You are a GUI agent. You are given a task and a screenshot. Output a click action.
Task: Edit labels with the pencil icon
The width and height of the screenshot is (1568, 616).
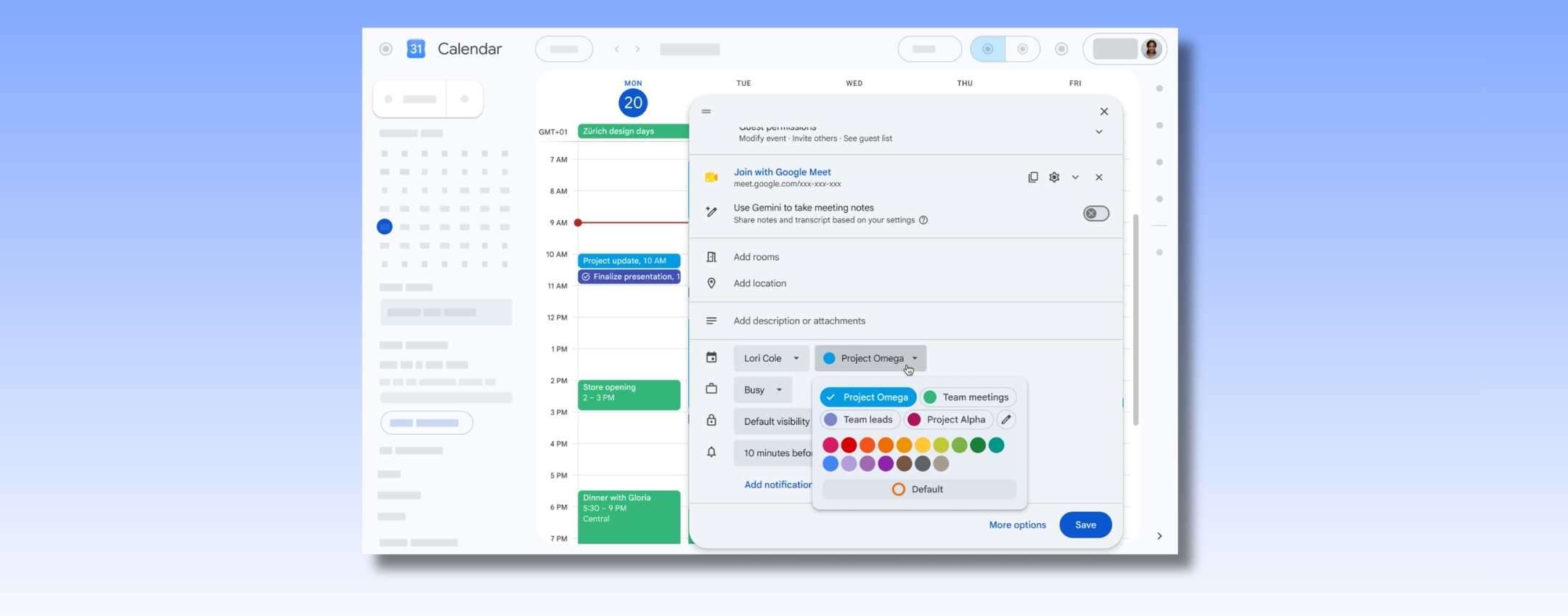click(1005, 419)
